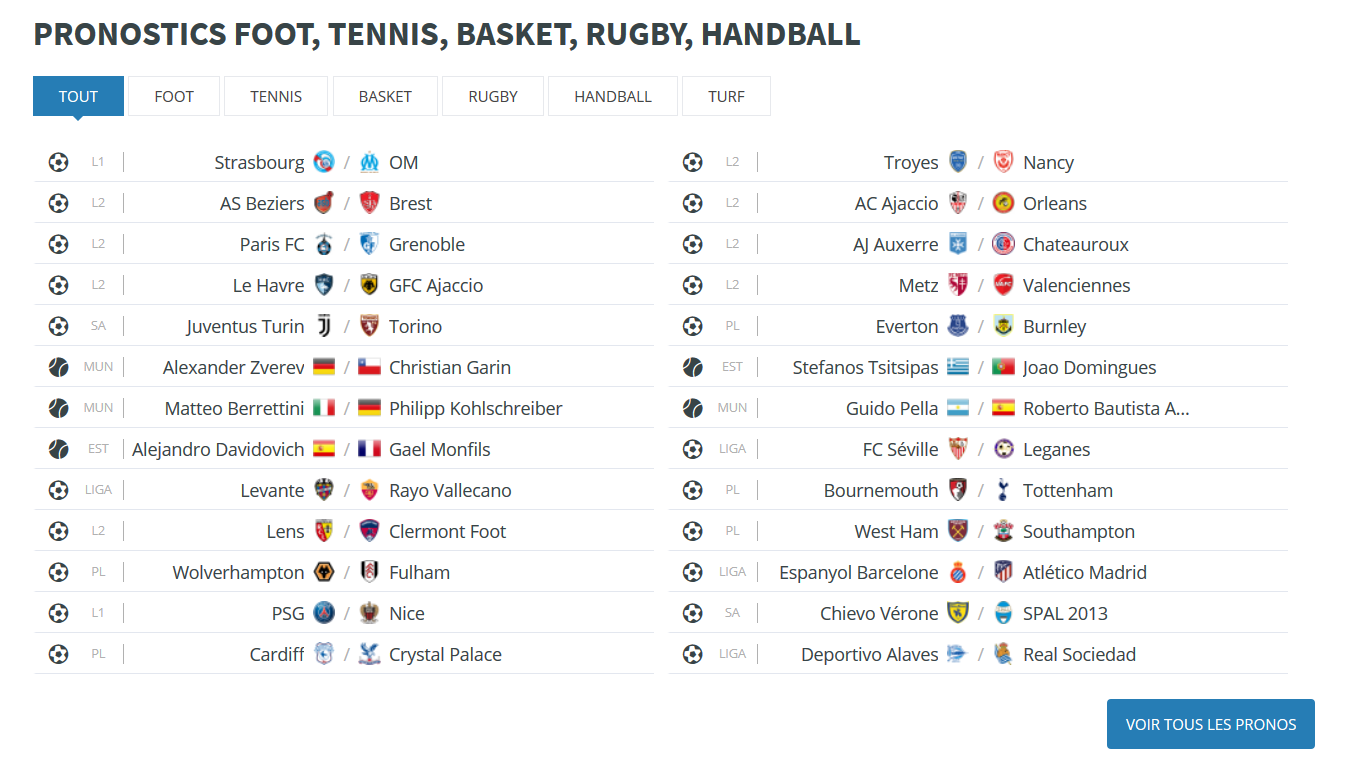Click the Wolverhampton wolf logo
The image size is (1345, 763).
324,572
